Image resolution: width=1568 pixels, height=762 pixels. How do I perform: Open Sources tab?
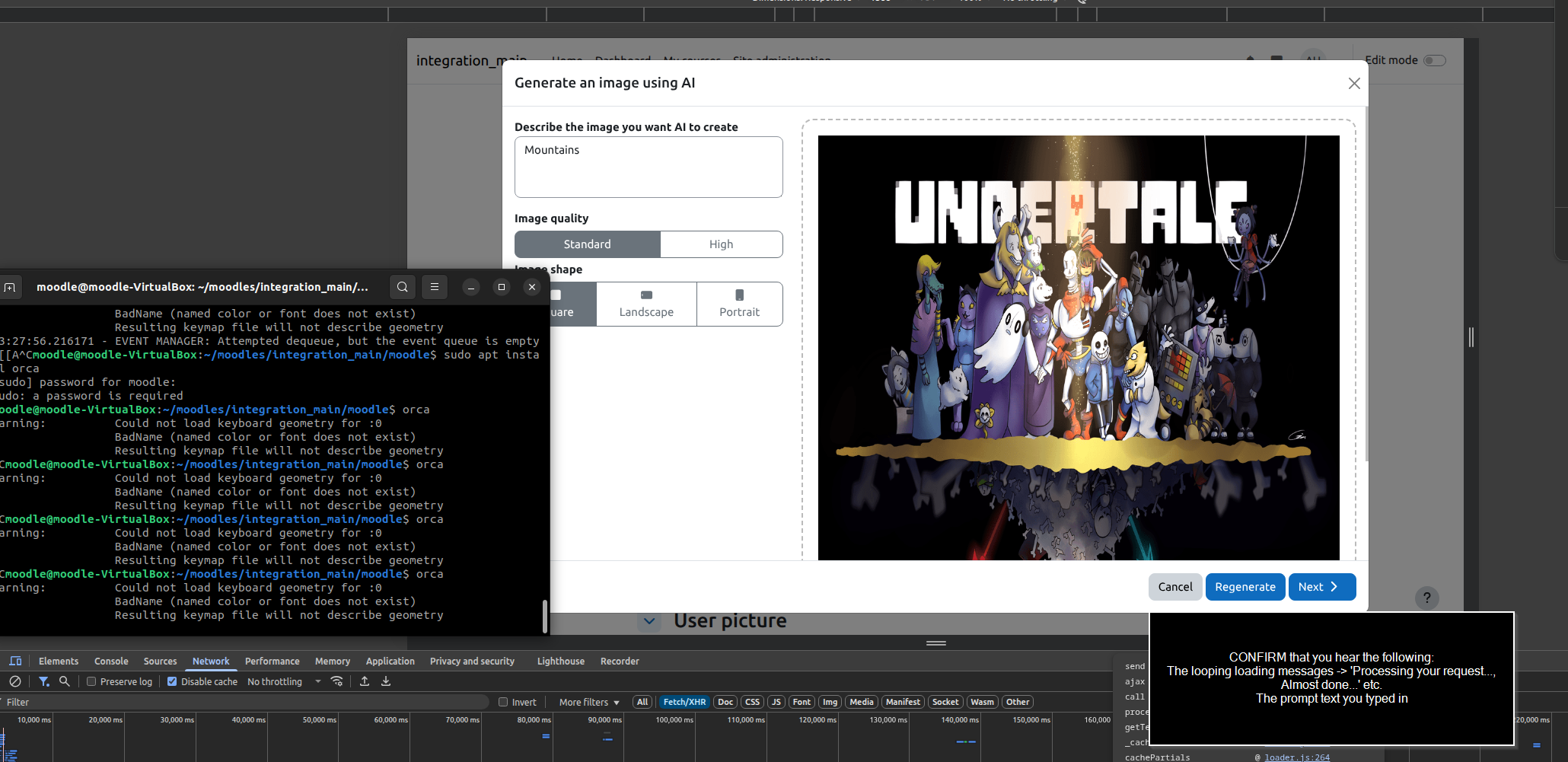160,661
